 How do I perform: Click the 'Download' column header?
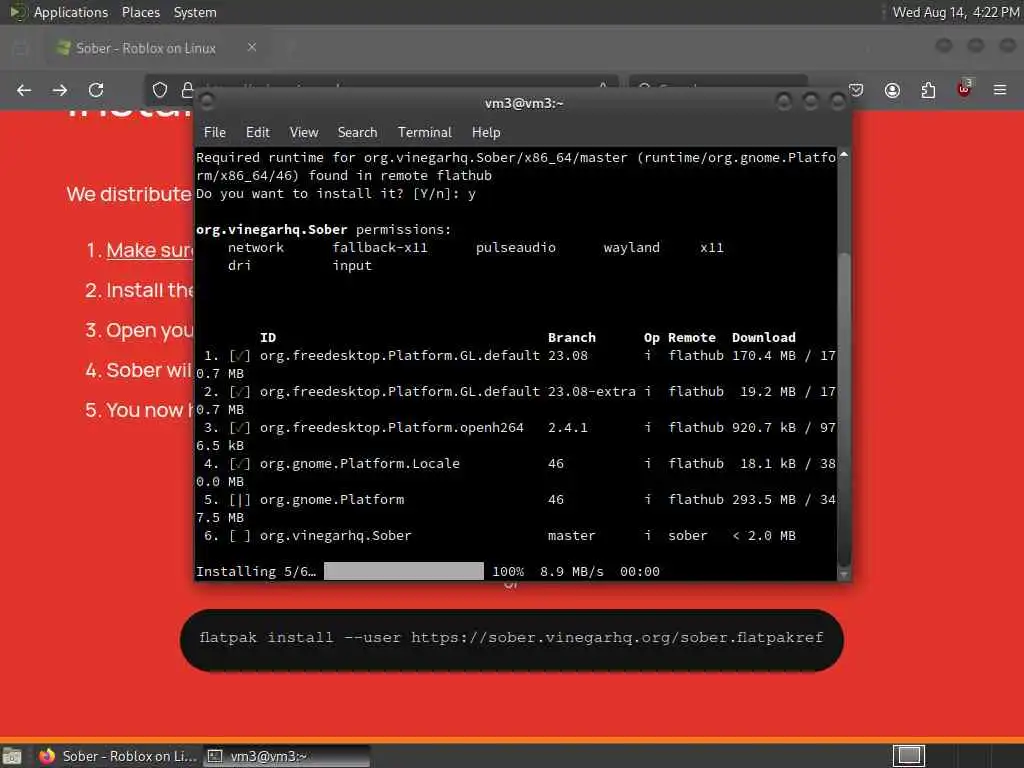pos(763,338)
